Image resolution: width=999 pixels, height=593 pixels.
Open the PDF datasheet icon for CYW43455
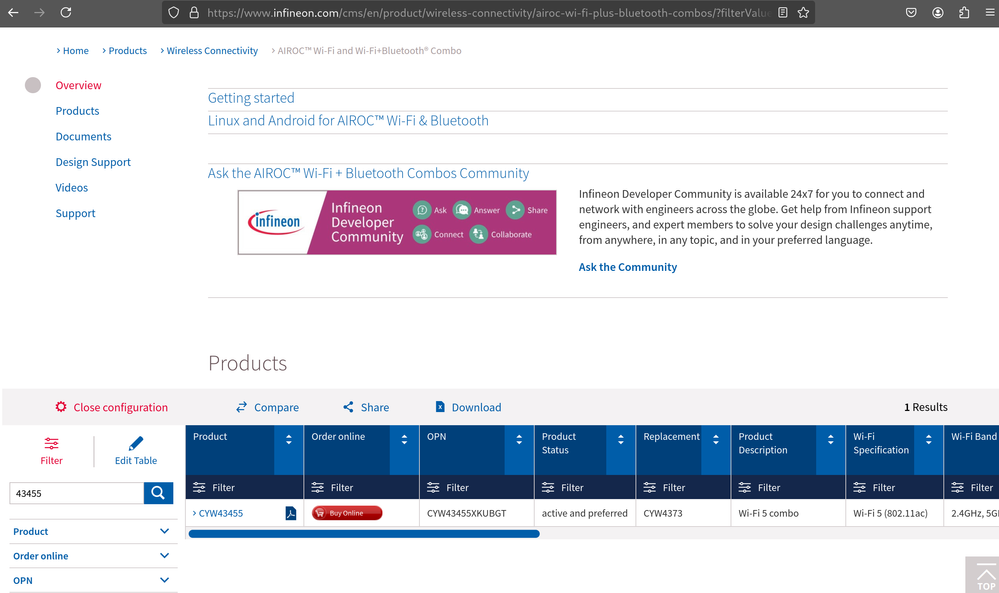(x=291, y=513)
